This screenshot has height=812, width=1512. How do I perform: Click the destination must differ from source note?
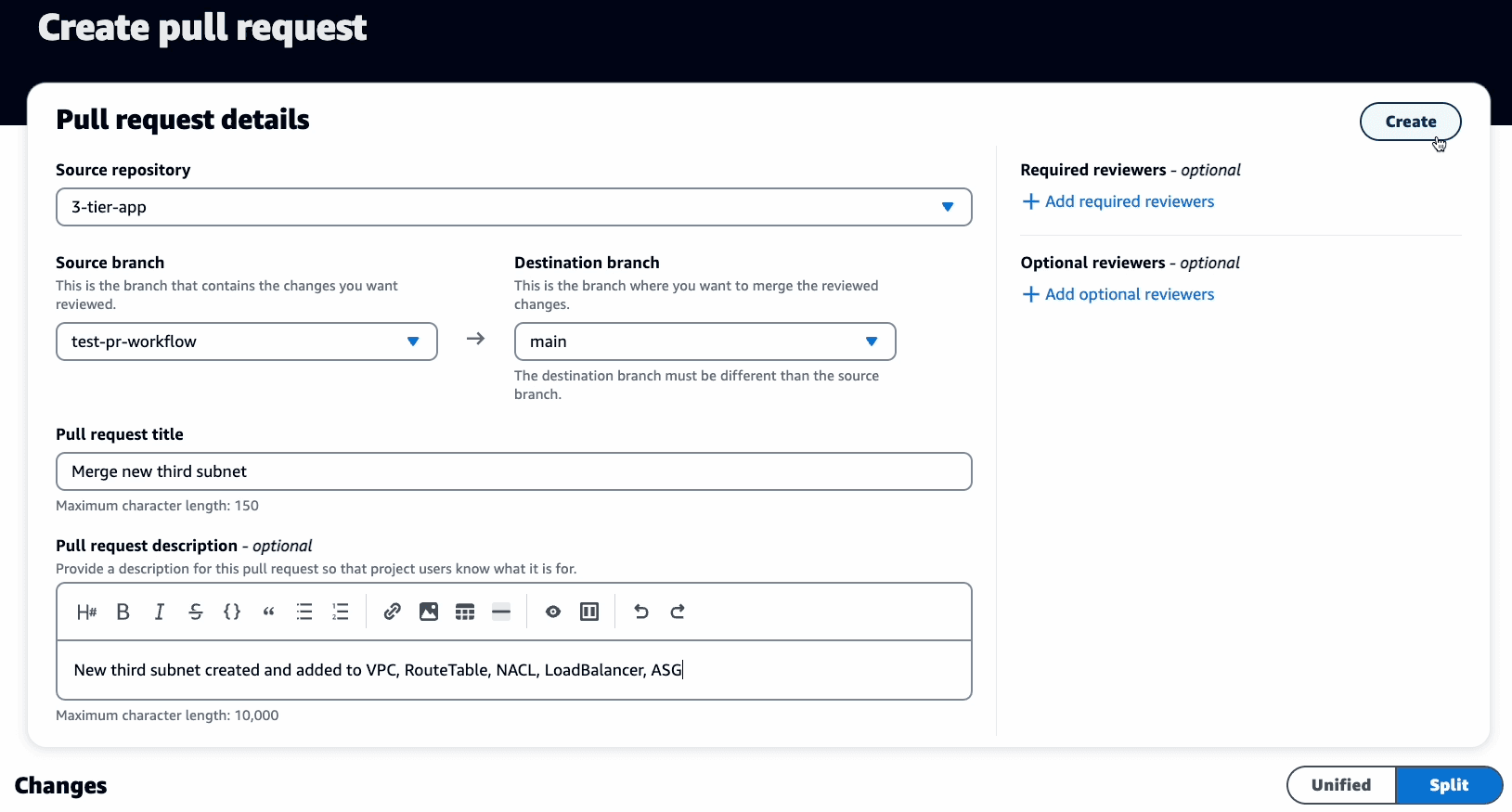pos(696,385)
